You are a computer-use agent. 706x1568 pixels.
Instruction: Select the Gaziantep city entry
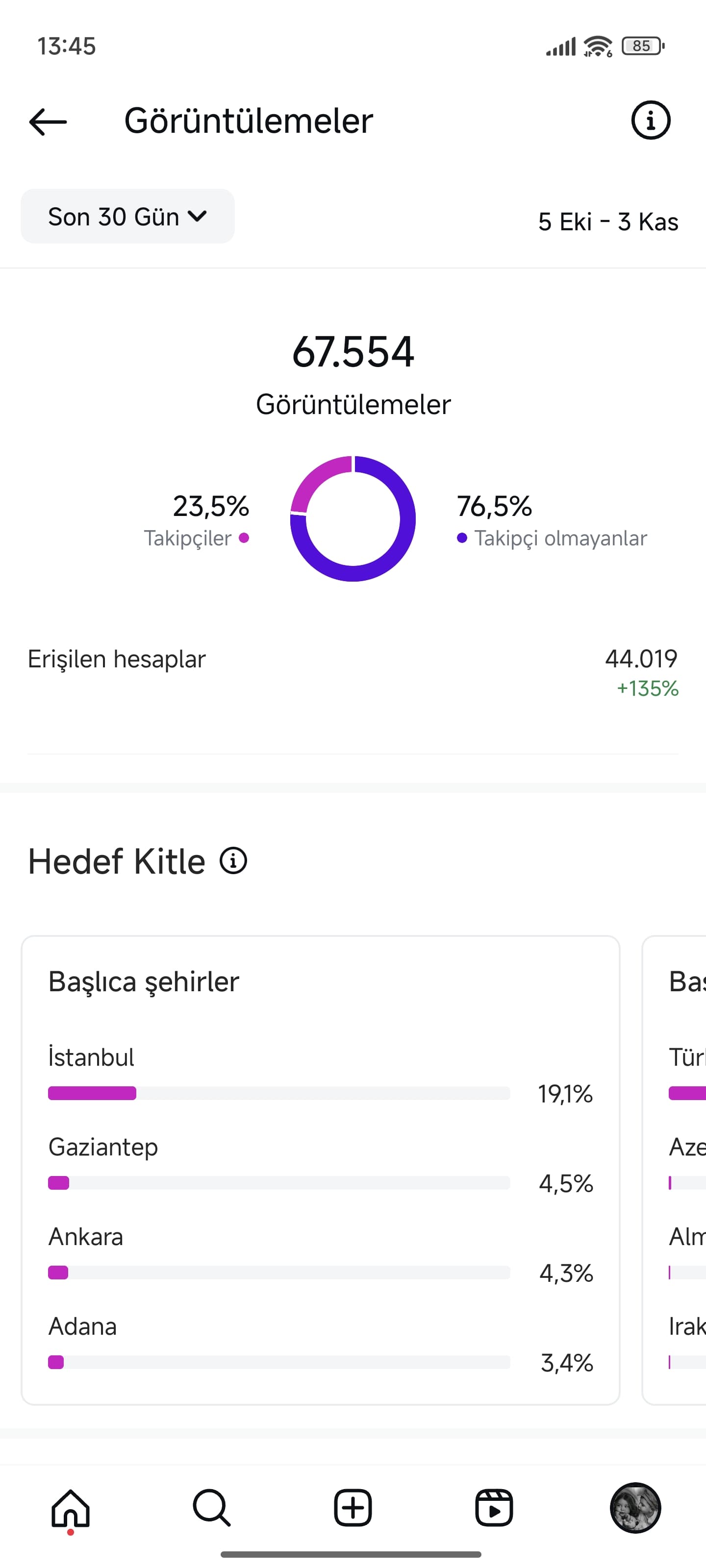click(321, 1165)
